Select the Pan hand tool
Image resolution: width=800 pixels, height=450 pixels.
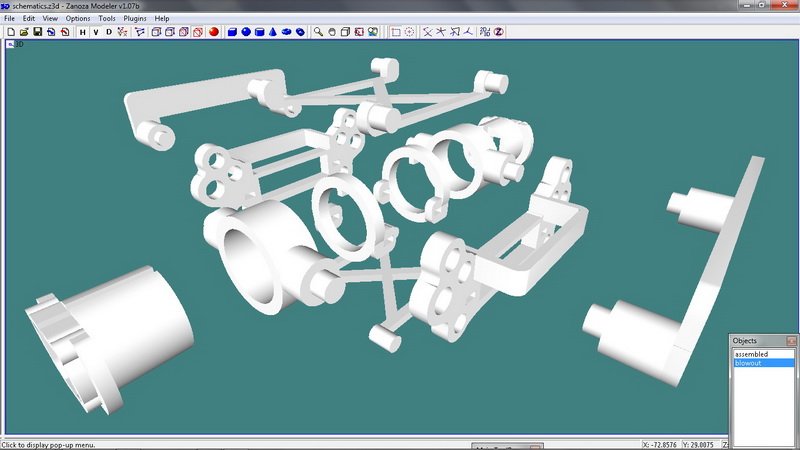coord(332,32)
